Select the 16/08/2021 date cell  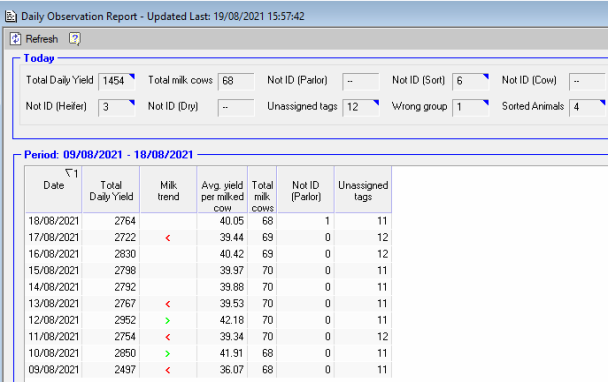click(x=54, y=254)
